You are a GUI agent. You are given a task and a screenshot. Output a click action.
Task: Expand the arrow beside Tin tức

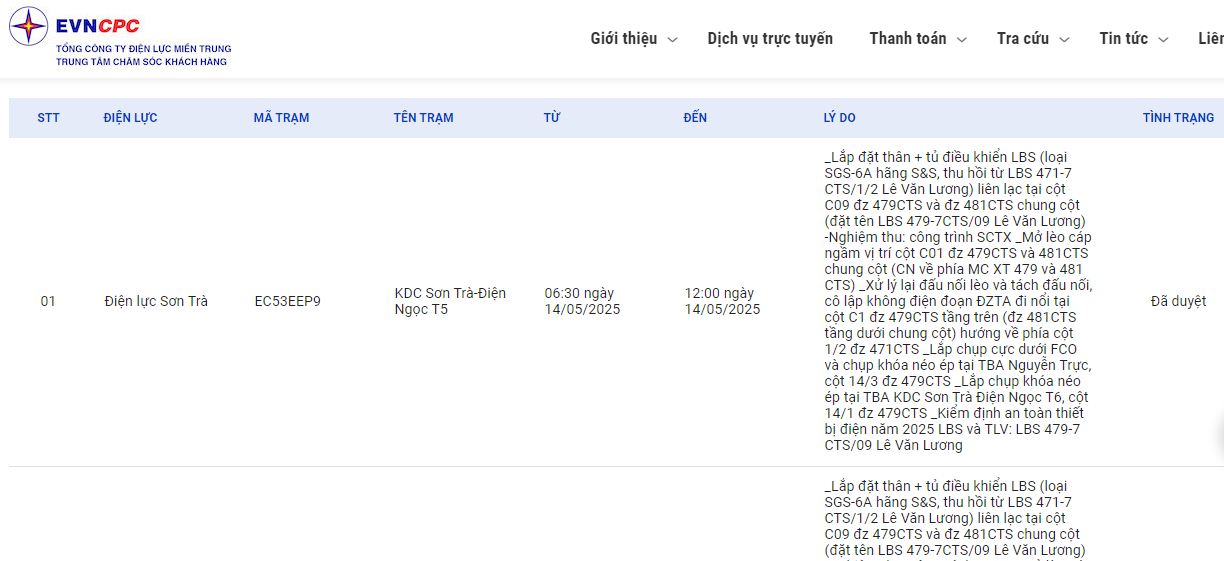tap(1163, 40)
